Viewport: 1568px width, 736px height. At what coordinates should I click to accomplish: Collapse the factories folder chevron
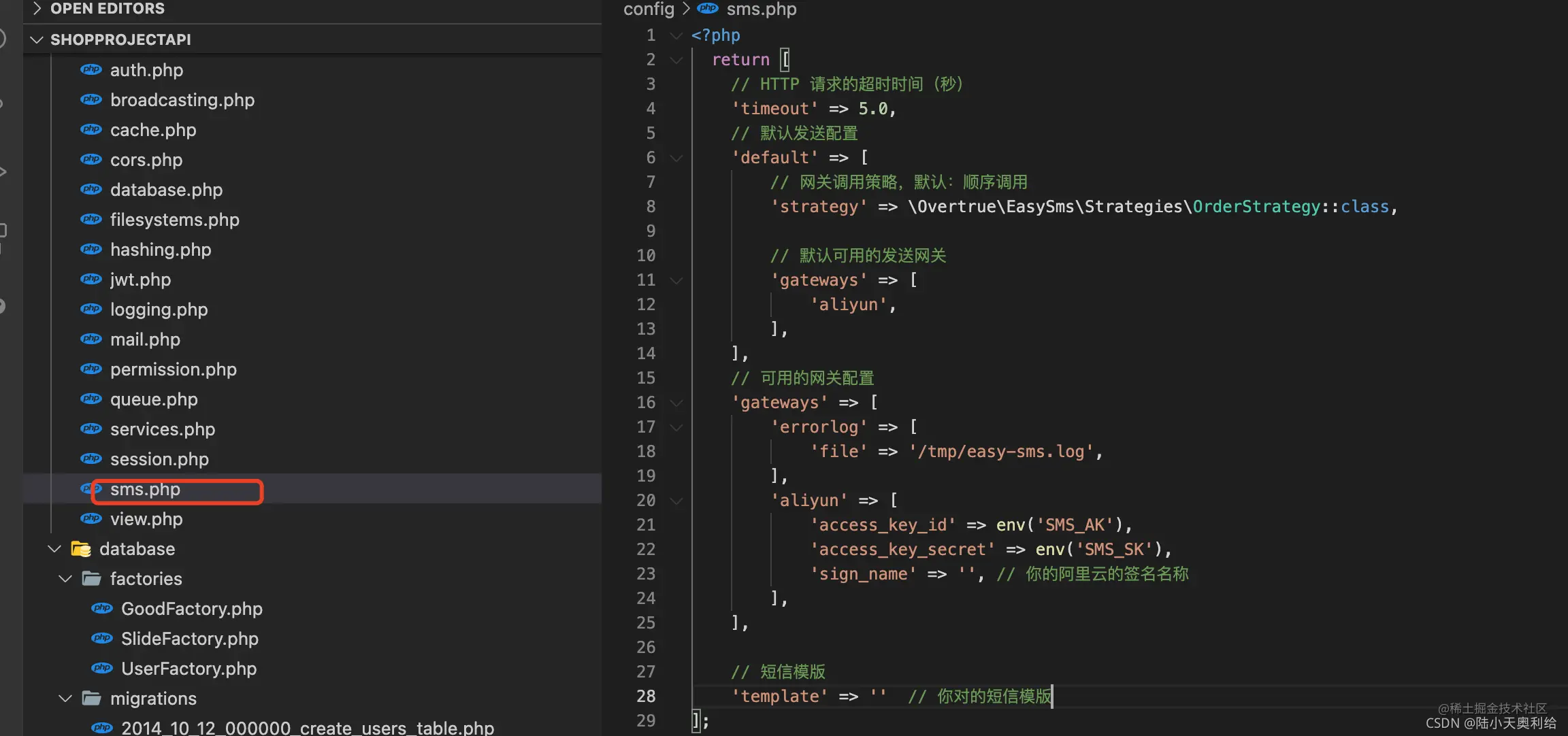coord(65,579)
